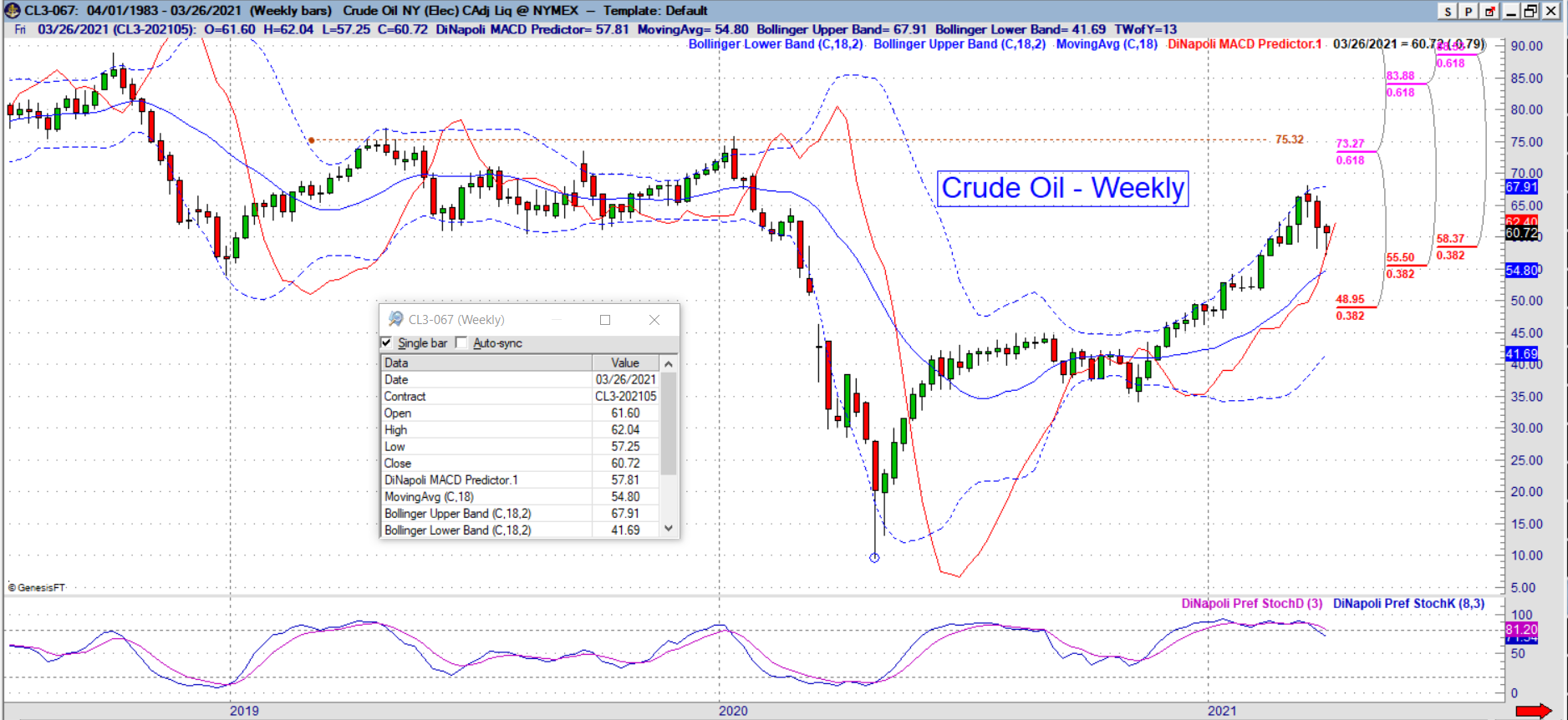Screen dimensions: 1568x720
Task: Select the Open row in data window
Action: [x=520, y=413]
